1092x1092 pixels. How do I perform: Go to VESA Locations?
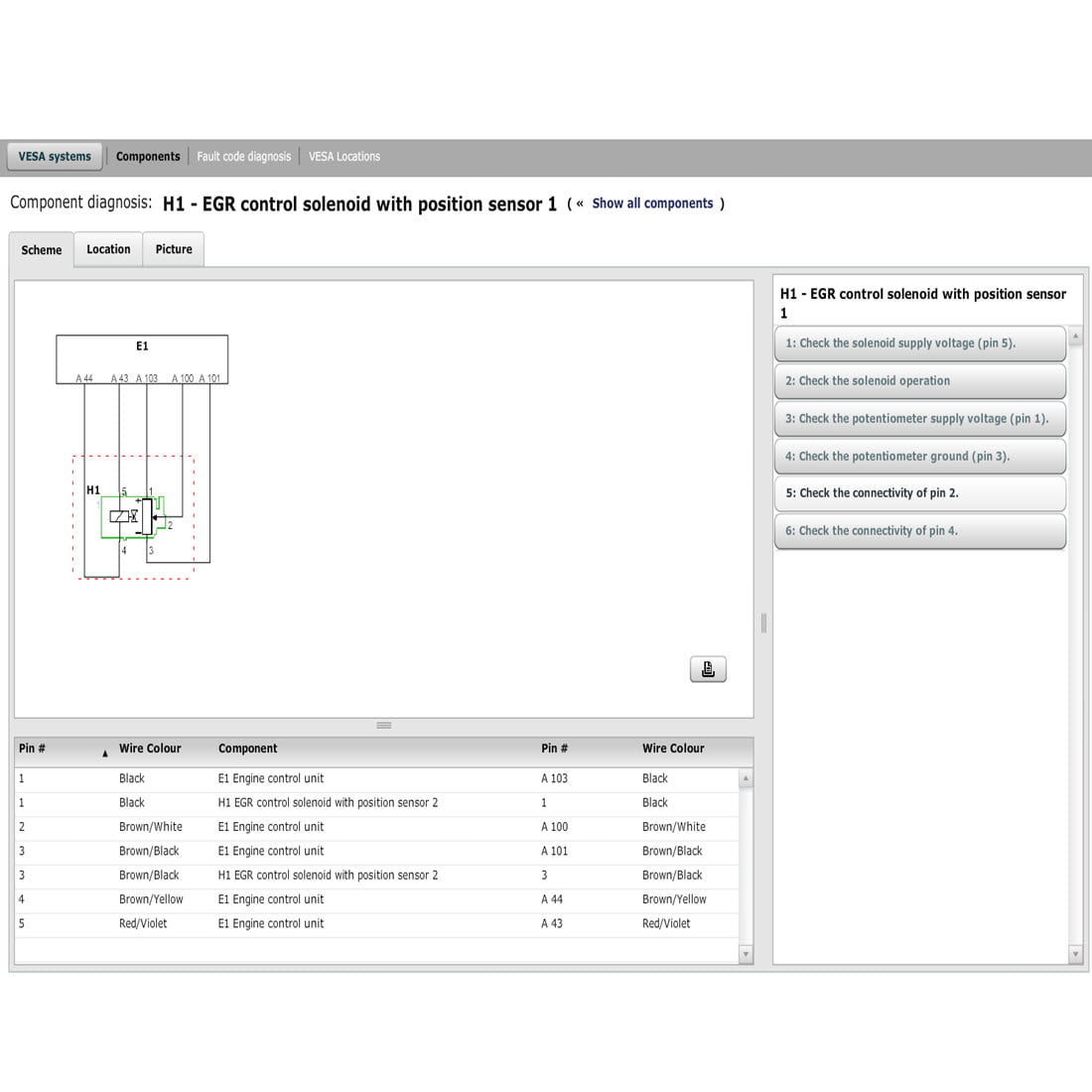[344, 157]
